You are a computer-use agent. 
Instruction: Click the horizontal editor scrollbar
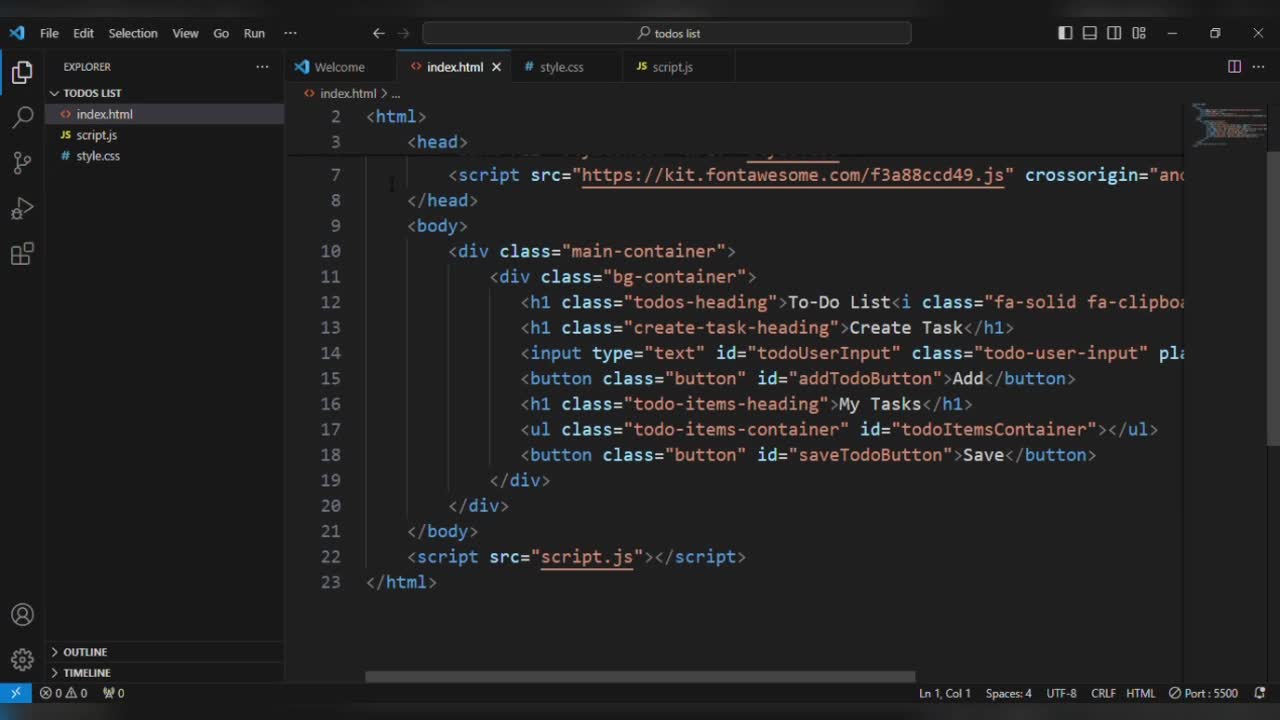pos(640,677)
